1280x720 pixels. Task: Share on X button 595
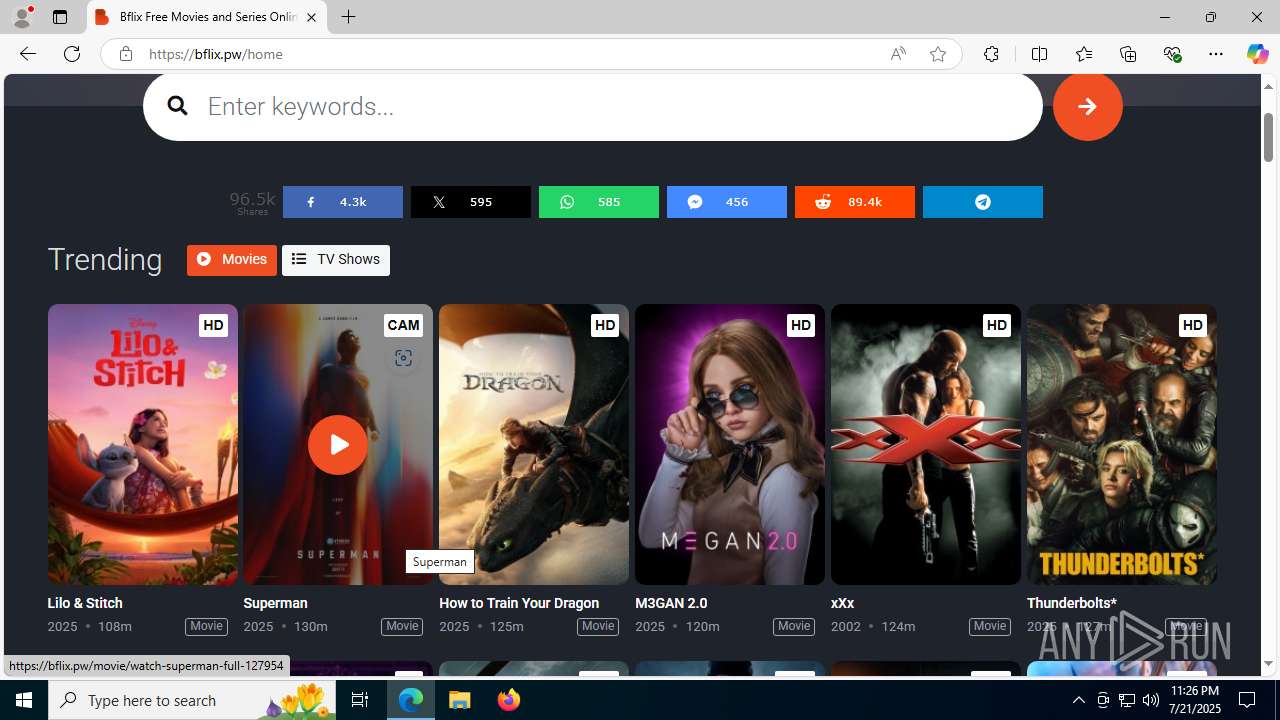470,202
